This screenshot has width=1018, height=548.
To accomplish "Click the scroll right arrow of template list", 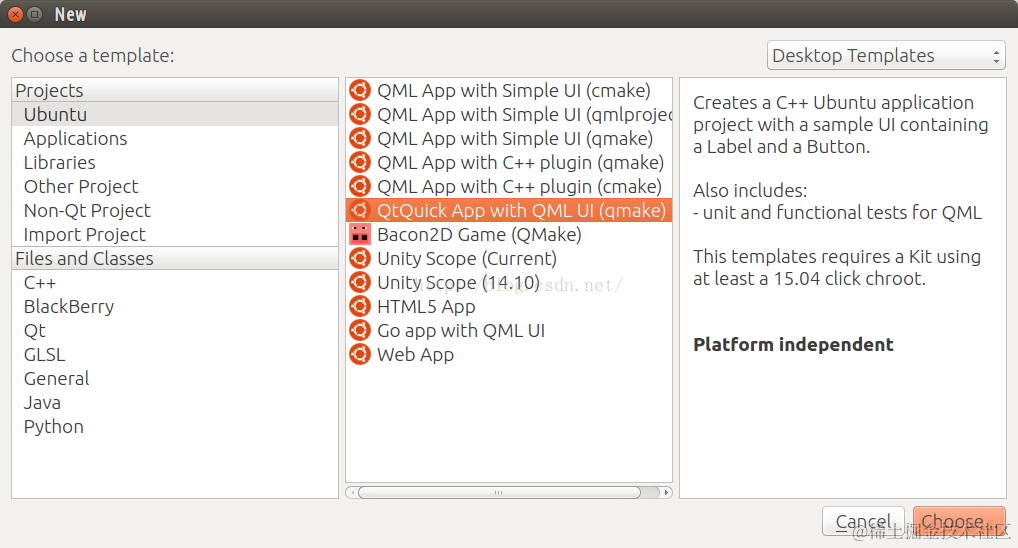I will [x=666, y=492].
